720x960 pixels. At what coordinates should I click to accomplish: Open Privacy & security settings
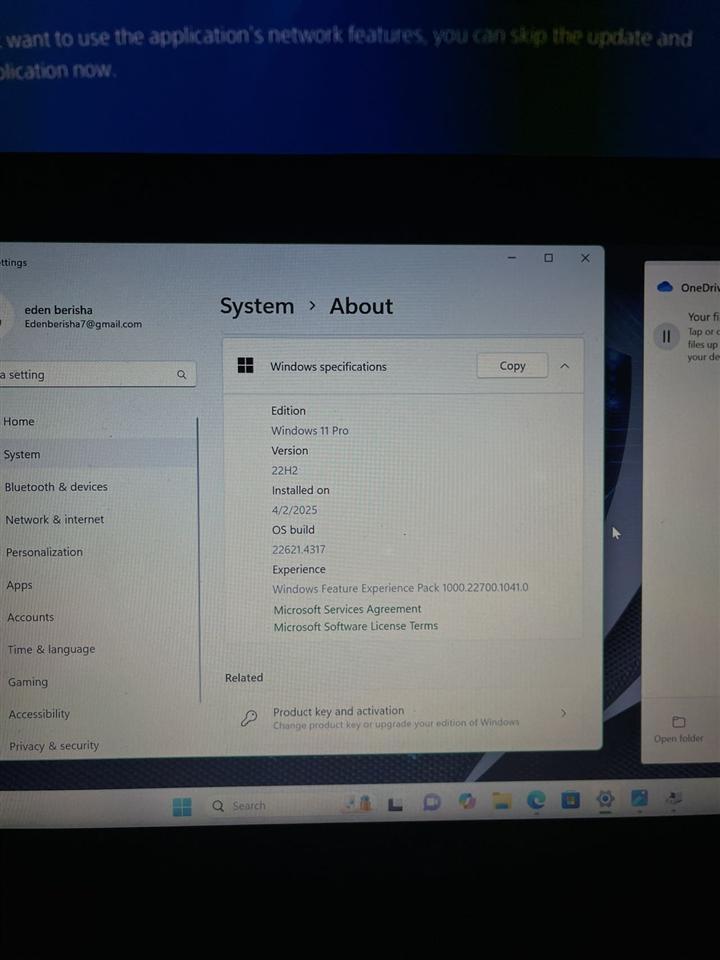point(98,746)
